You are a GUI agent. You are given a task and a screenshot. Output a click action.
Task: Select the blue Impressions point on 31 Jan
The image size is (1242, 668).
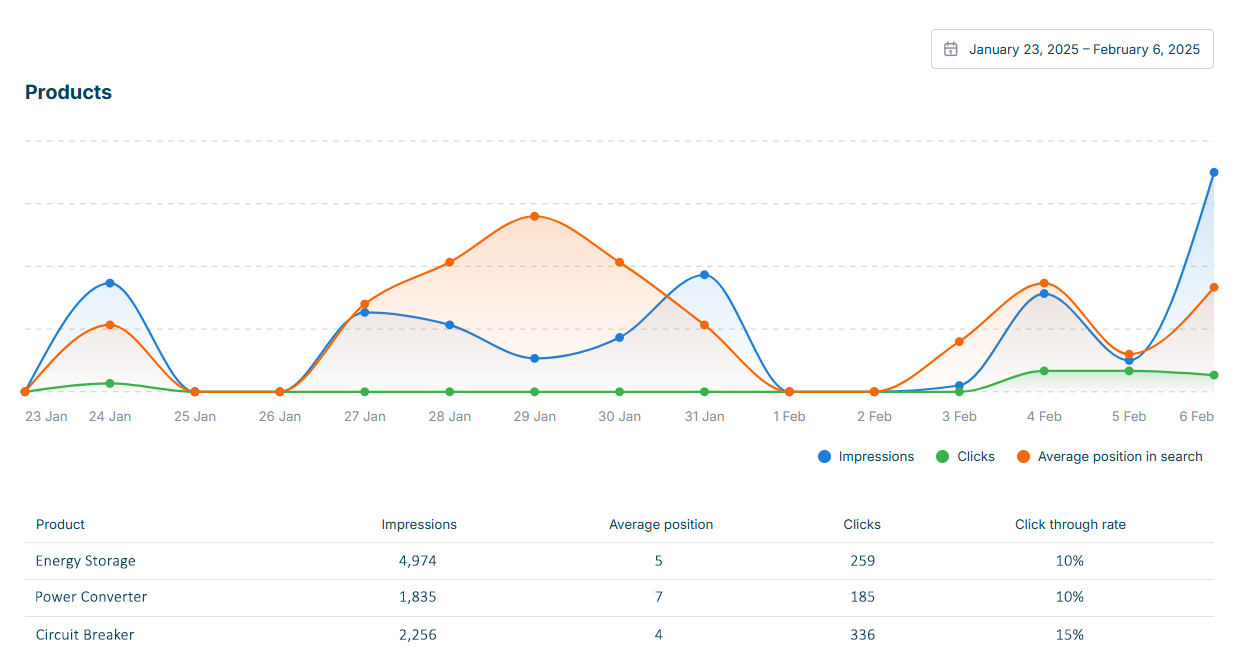[705, 275]
